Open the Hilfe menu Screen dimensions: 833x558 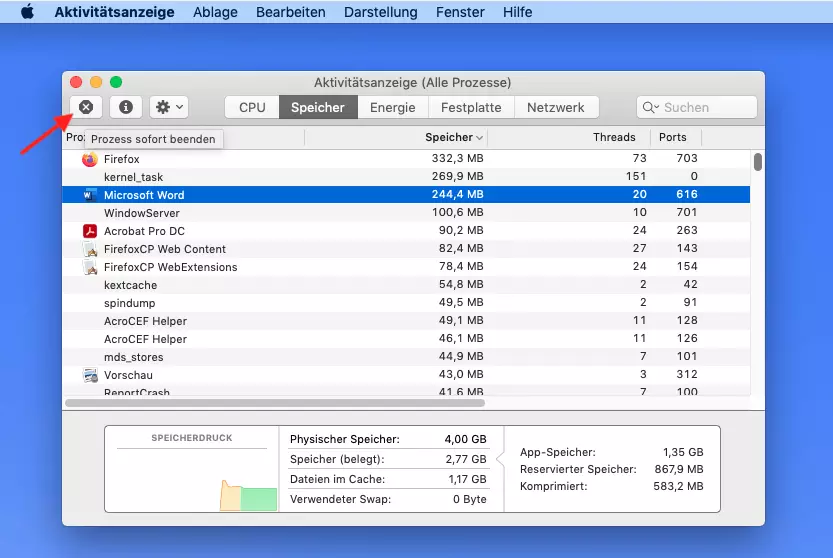(517, 12)
